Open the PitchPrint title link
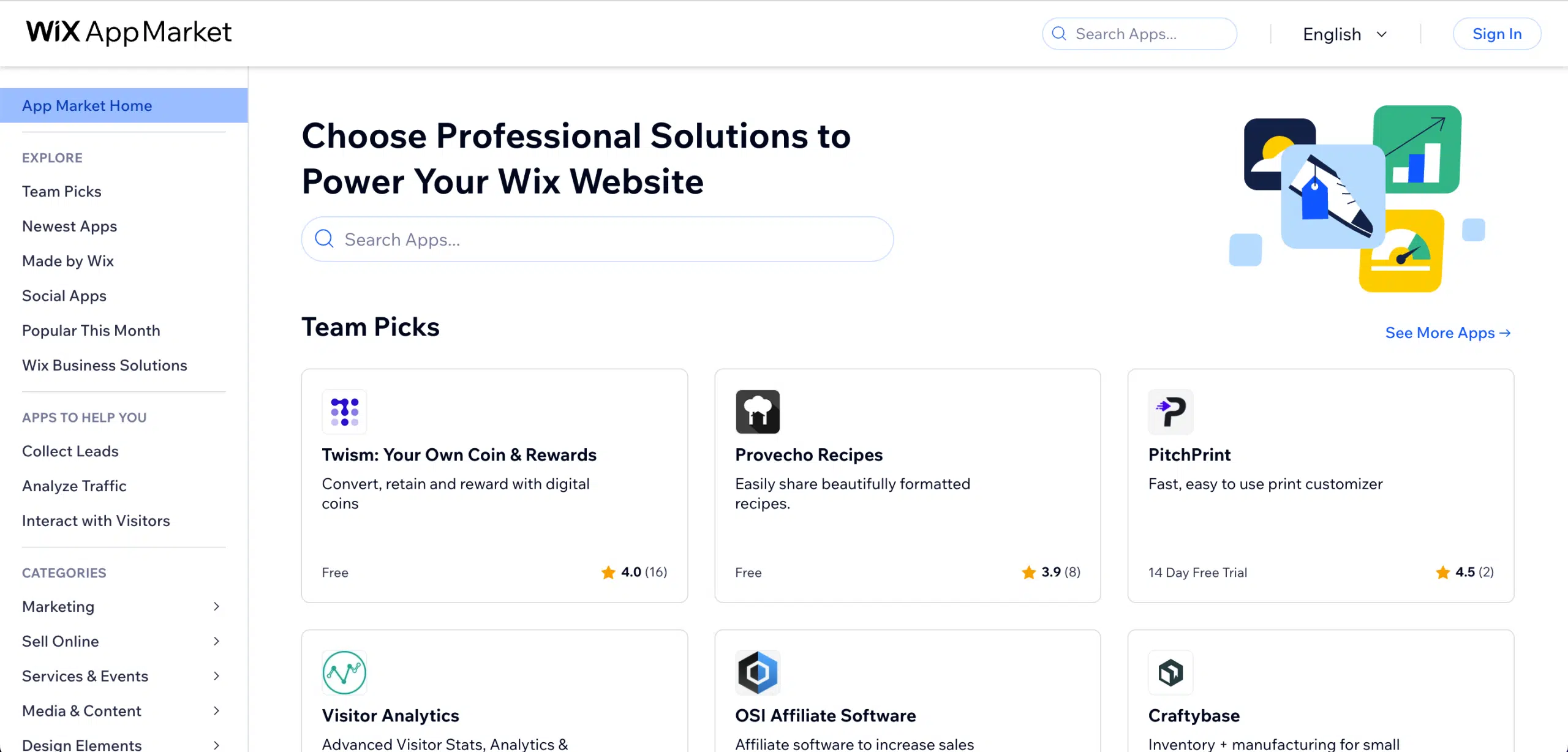This screenshot has height=752, width=1568. click(x=1189, y=455)
